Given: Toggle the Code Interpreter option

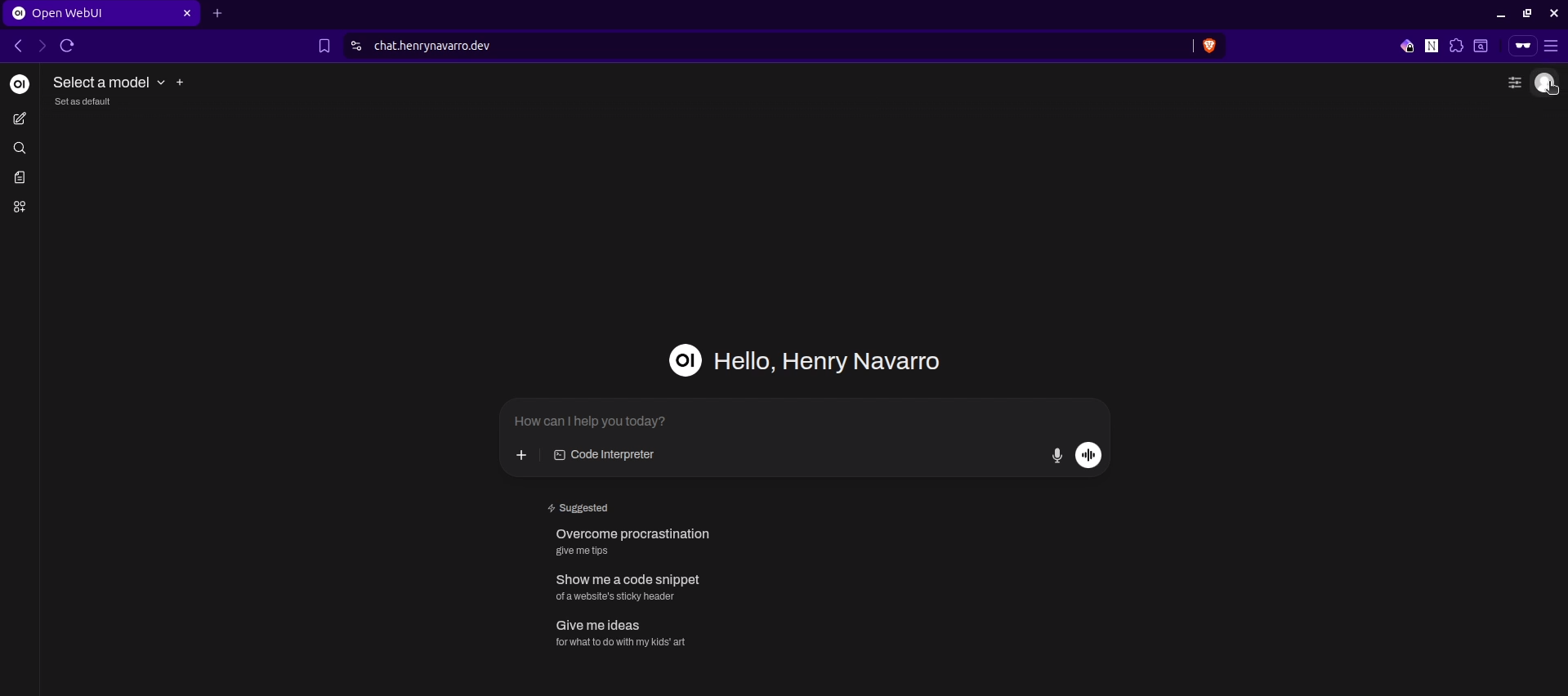Looking at the screenshot, I should point(604,455).
